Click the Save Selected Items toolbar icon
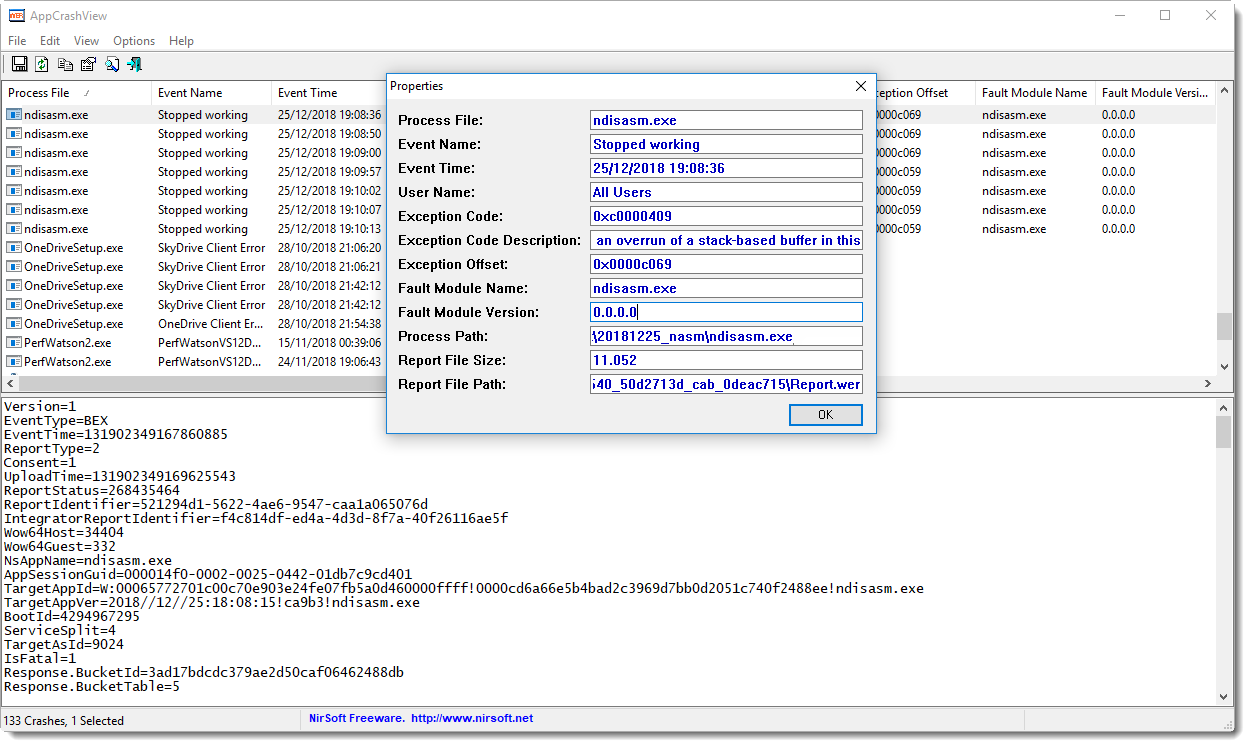The width and height of the screenshot is (1250, 747). 19,64
